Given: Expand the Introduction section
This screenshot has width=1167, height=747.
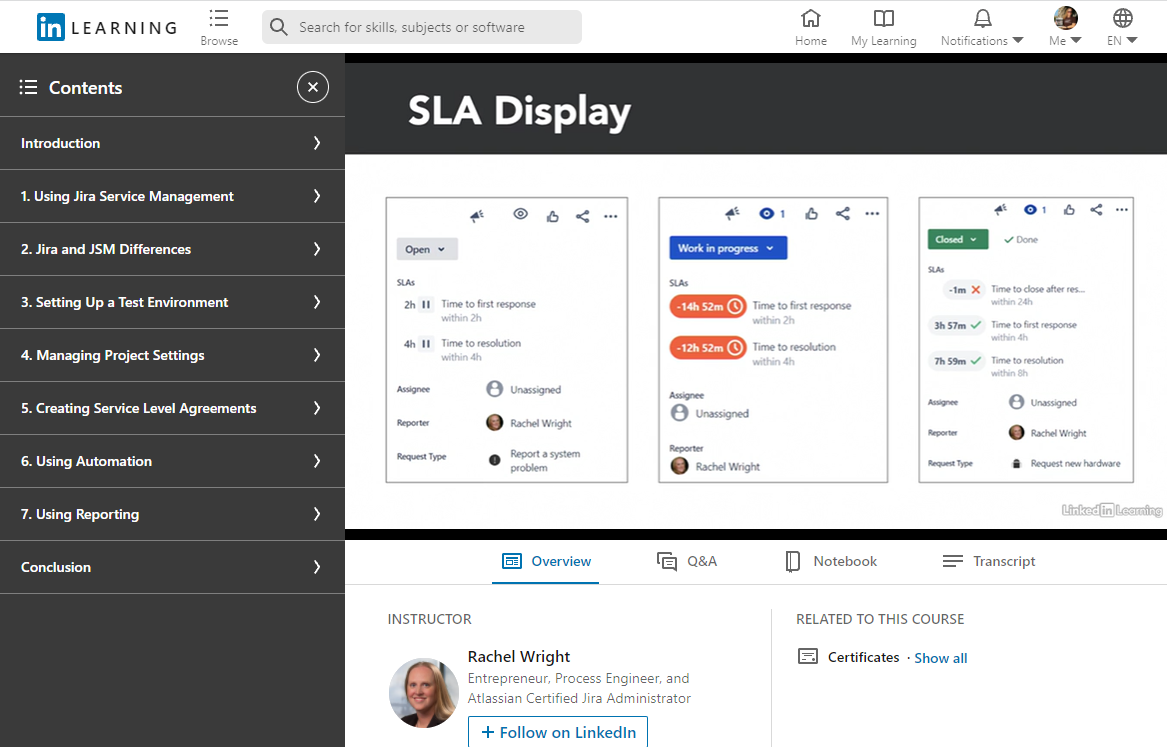Looking at the screenshot, I should [x=172, y=143].
